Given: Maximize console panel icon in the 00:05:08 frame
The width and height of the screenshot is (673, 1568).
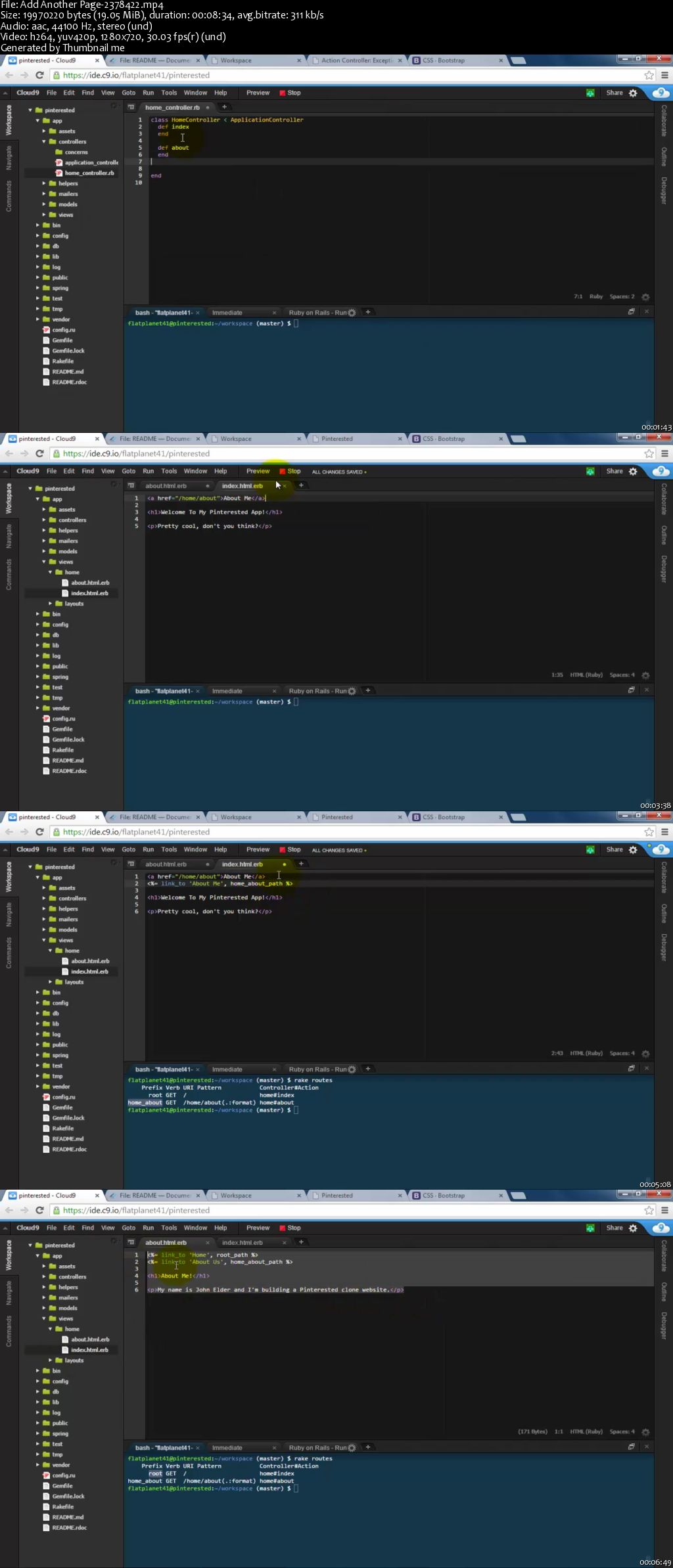Looking at the screenshot, I should click(x=631, y=1069).
